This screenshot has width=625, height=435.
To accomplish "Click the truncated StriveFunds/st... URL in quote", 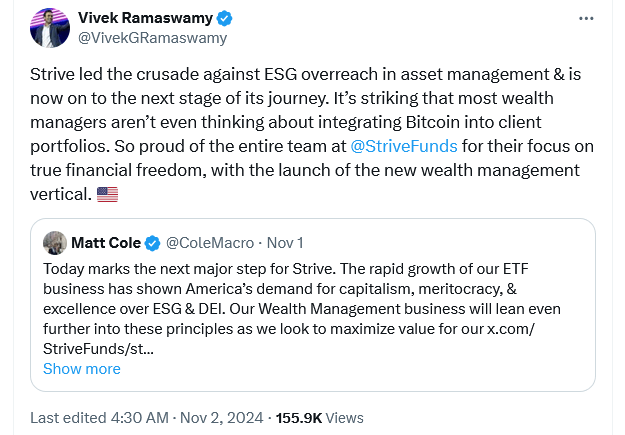I will click(x=98, y=349).
